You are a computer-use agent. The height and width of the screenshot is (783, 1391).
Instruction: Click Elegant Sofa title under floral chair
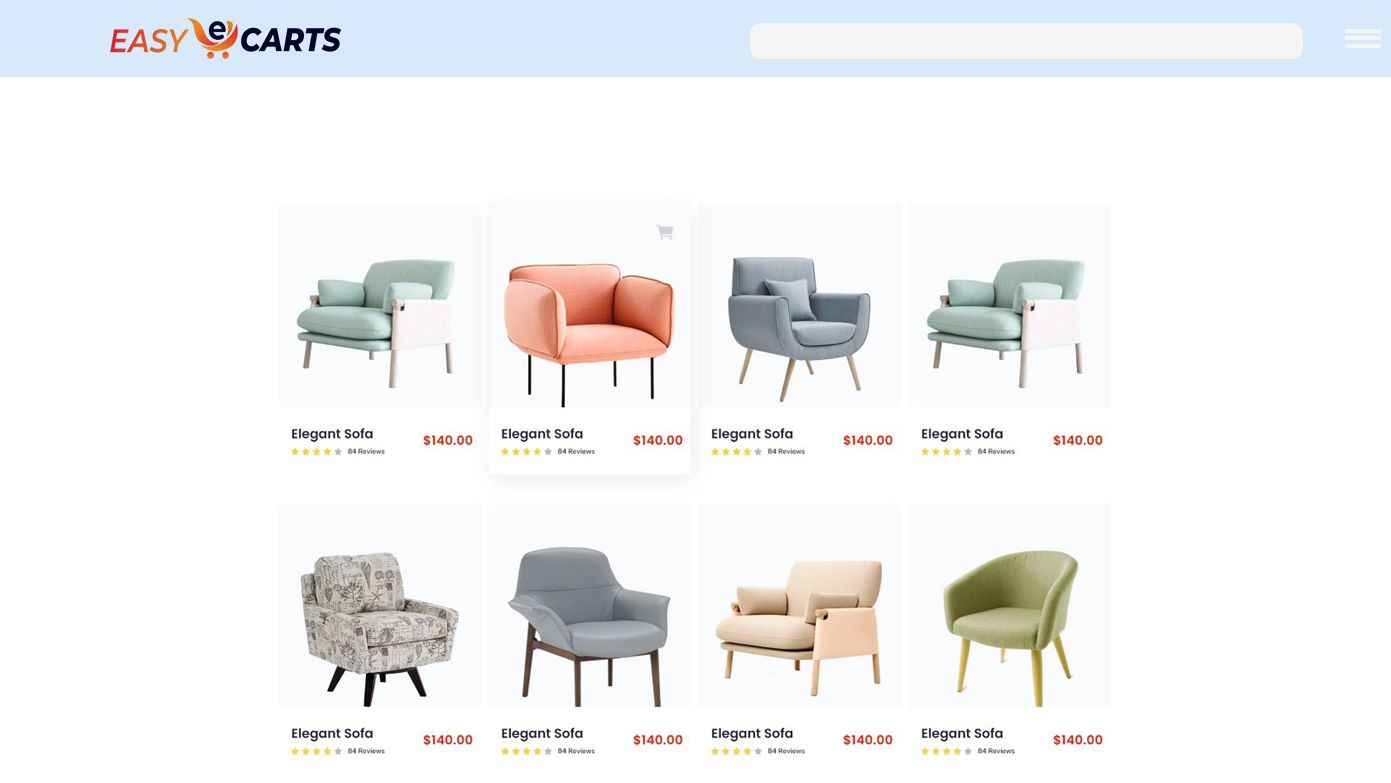[x=332, y=733]
